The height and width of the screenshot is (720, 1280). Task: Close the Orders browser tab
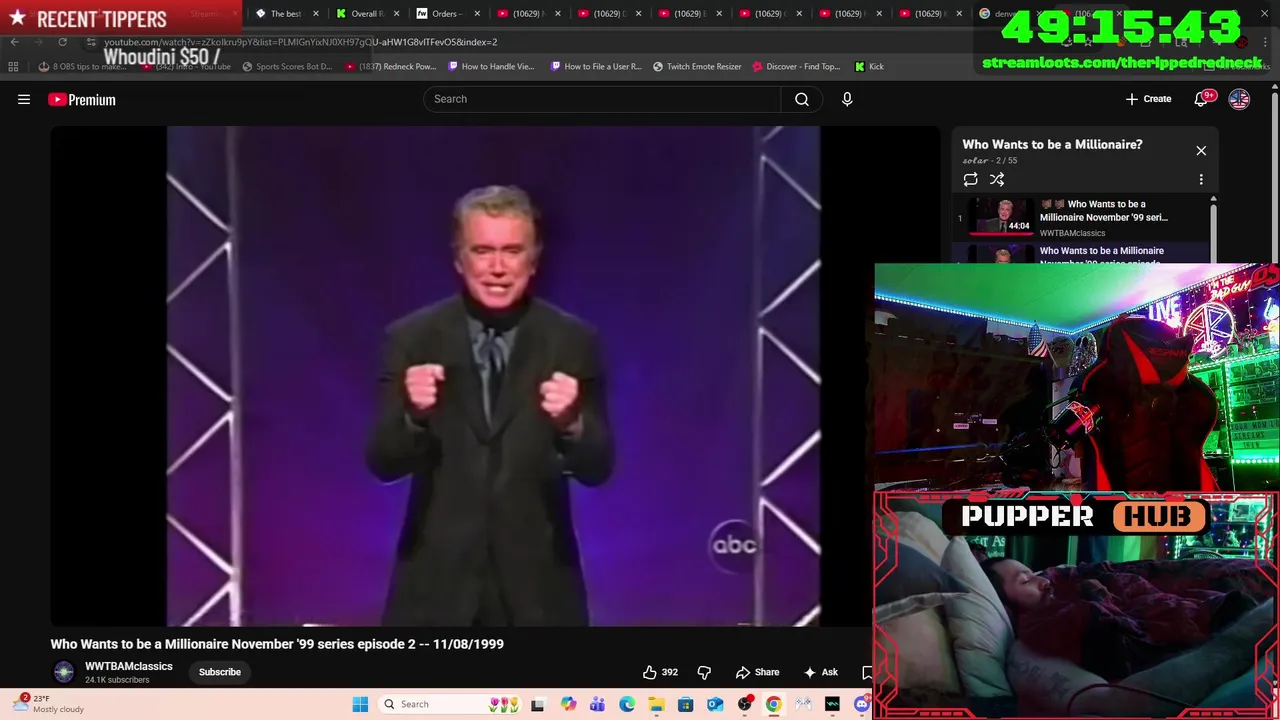click(476, 14)
